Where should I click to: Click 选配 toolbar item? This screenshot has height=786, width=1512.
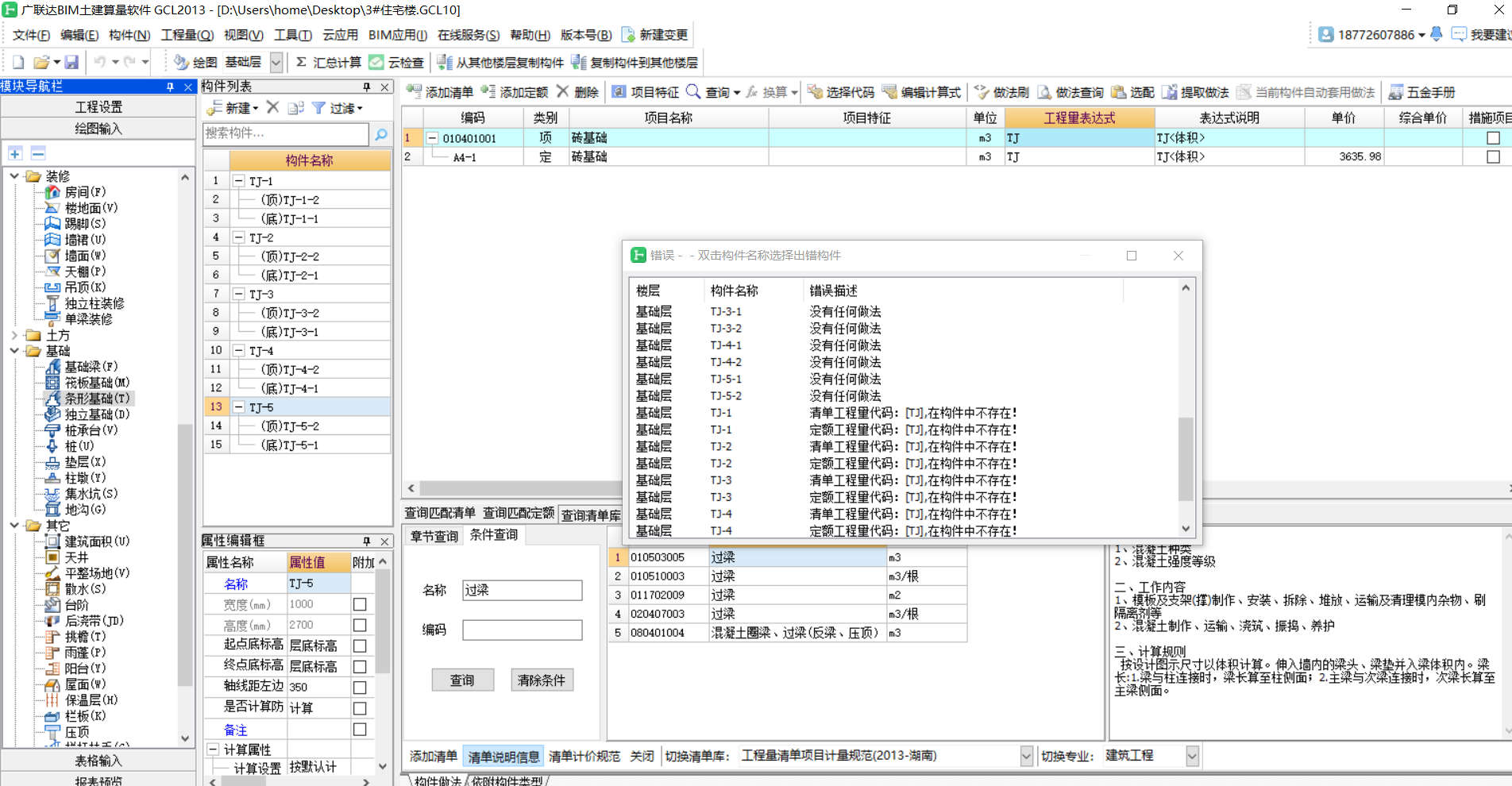[x=1133, y=92]
